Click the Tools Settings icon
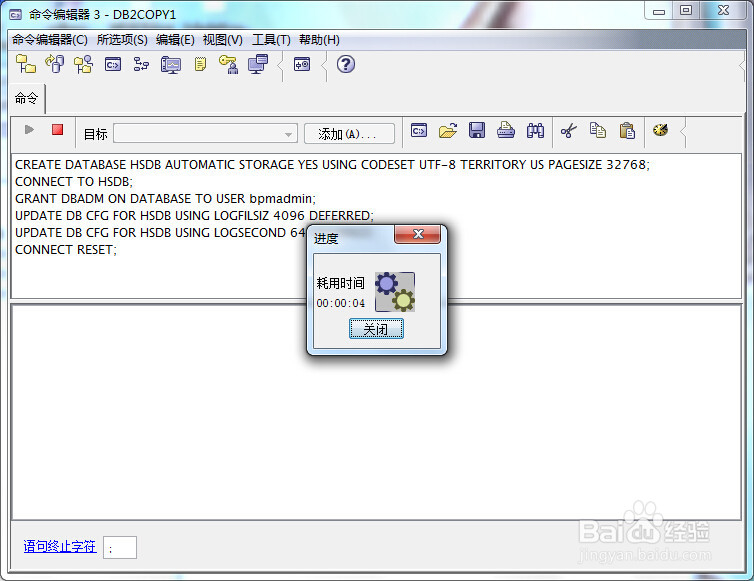This screenshot has width=754, height=581. [x=302, y=64]
